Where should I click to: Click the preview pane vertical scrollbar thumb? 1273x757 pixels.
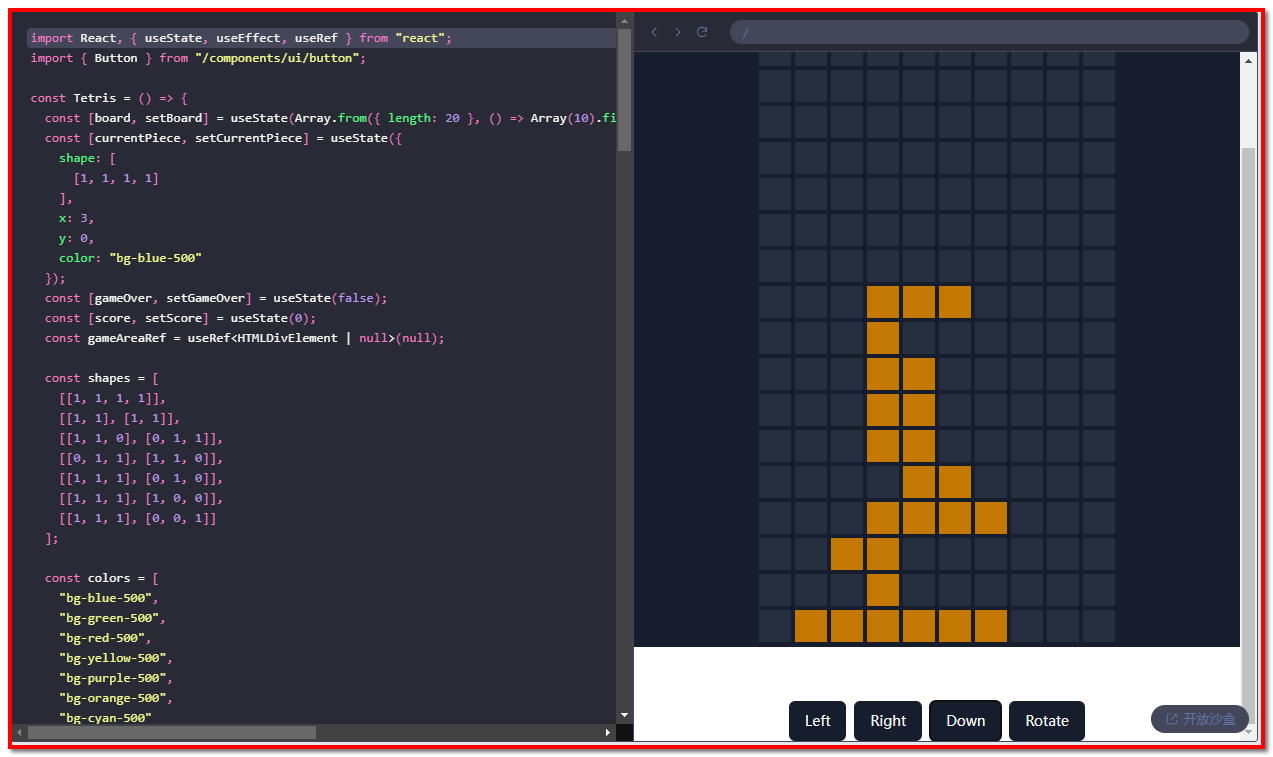click(1248, 420)
